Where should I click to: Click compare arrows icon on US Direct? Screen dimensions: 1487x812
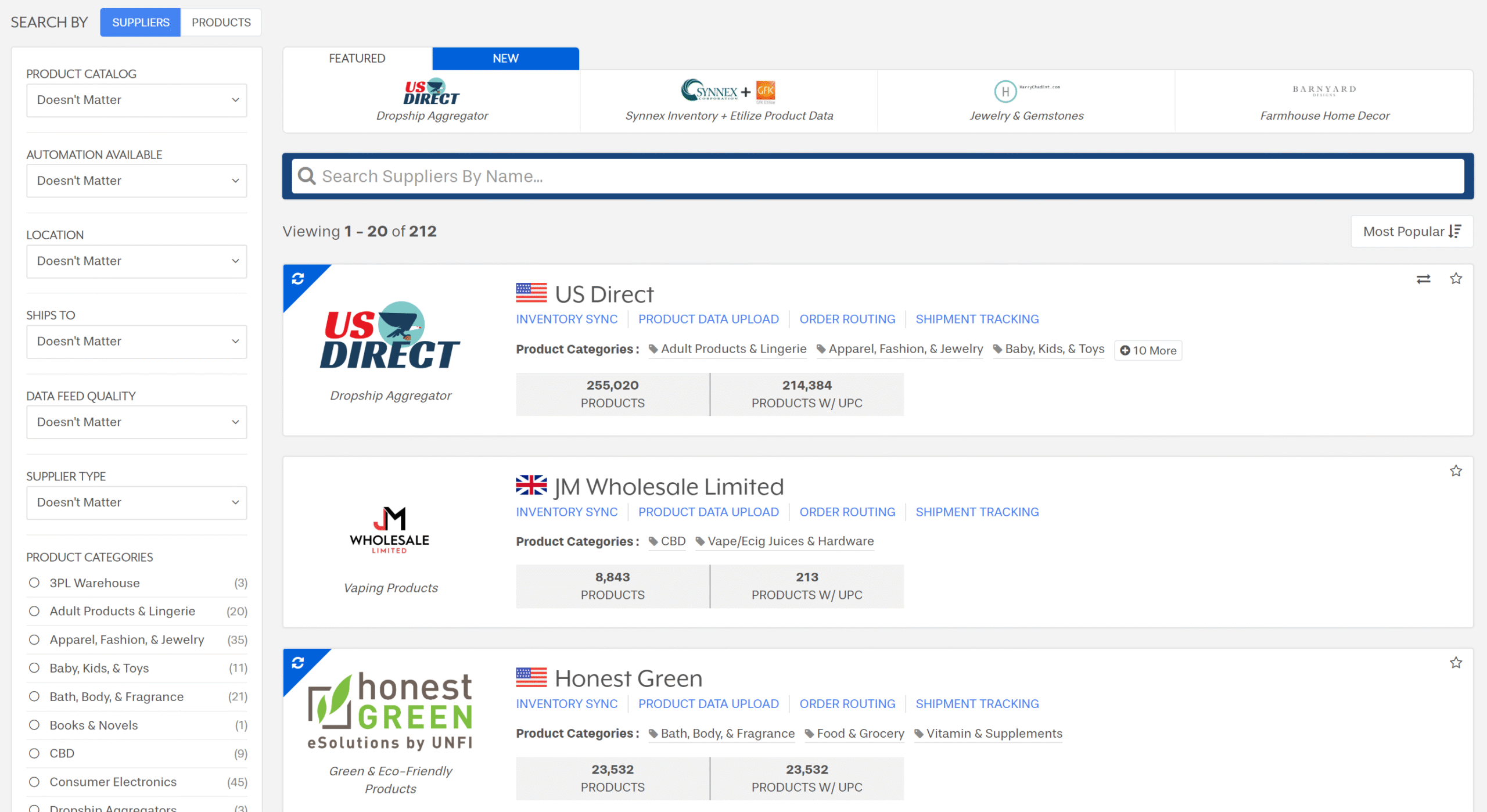click(x=1423, y=279)
